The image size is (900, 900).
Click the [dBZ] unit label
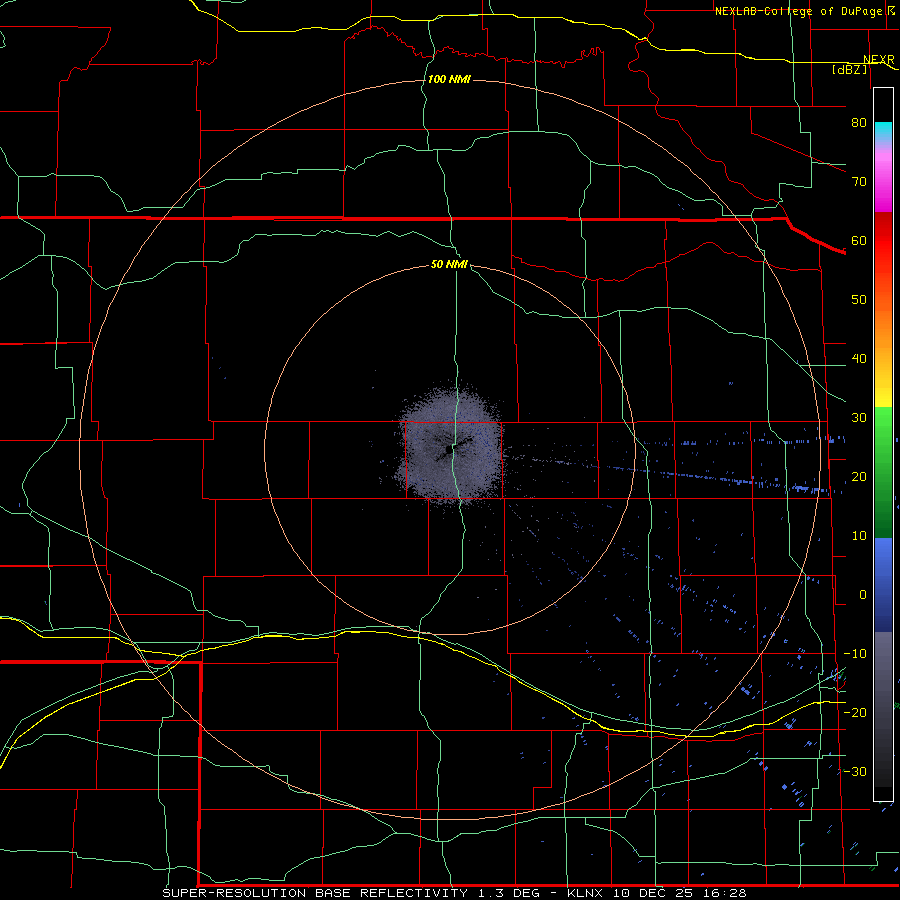[849, 69]
